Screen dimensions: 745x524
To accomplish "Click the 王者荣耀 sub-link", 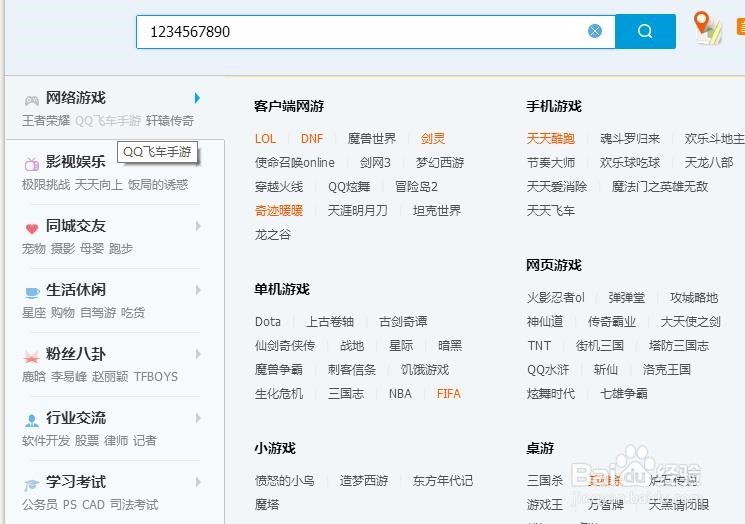I will point(46,121).
